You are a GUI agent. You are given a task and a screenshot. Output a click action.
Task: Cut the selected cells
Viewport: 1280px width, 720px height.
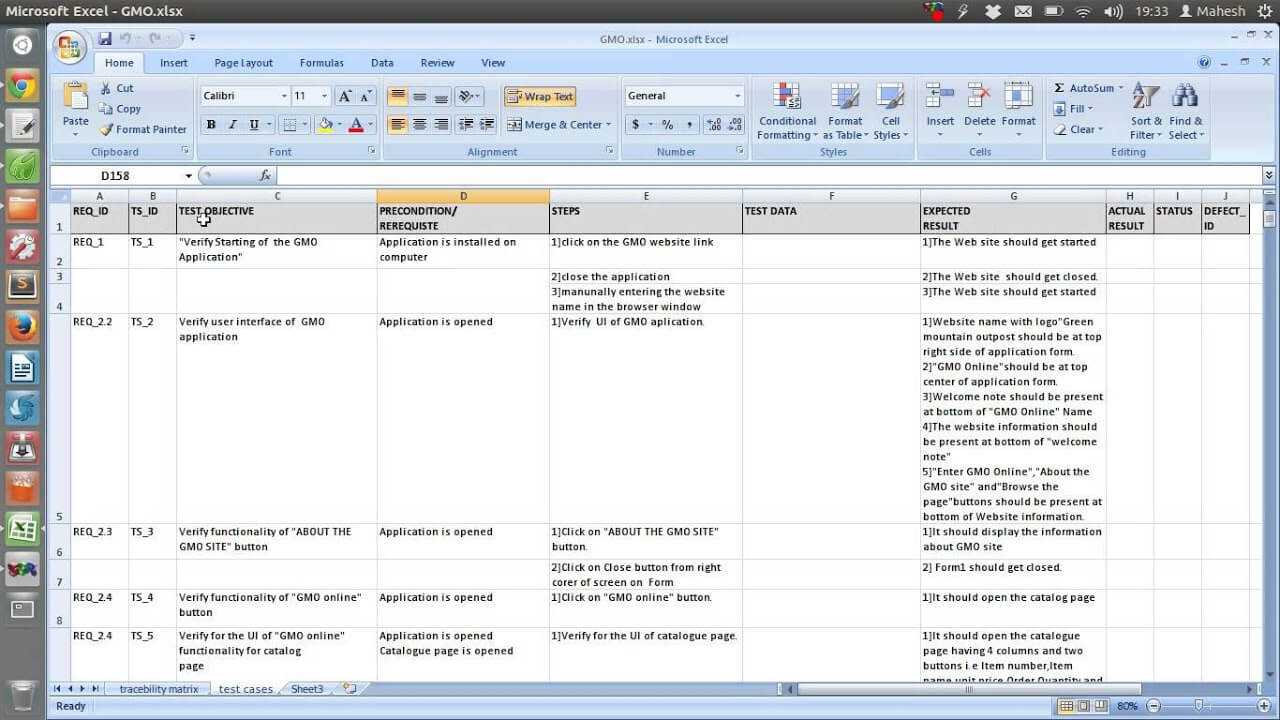pos(117,88)
